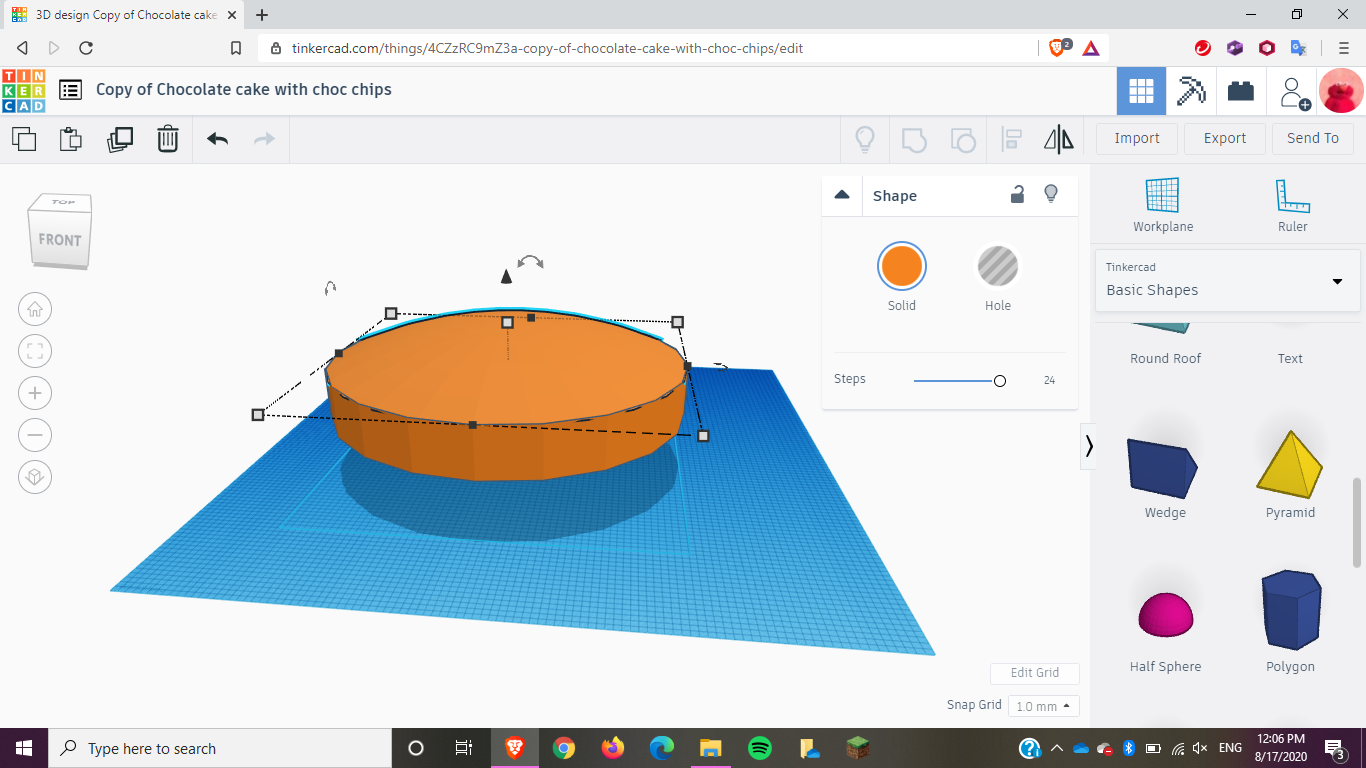Open File Explorer from taskbar

(711, 748)
